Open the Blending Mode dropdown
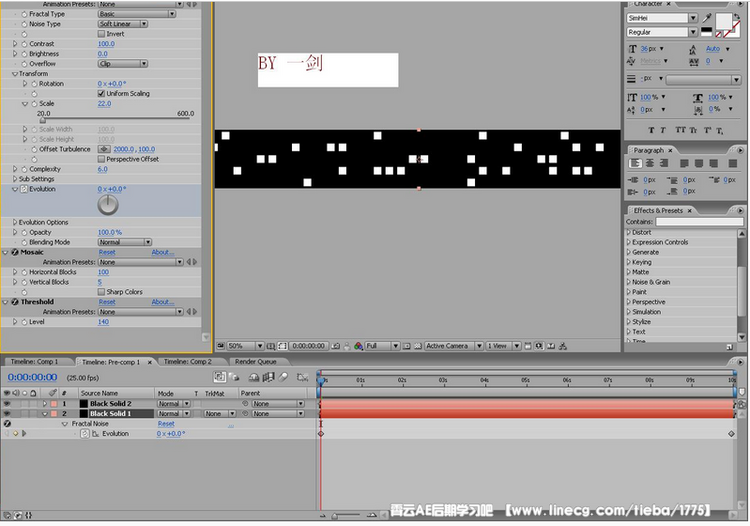This screenshot has width=750, height=526. tap(125, 242)
